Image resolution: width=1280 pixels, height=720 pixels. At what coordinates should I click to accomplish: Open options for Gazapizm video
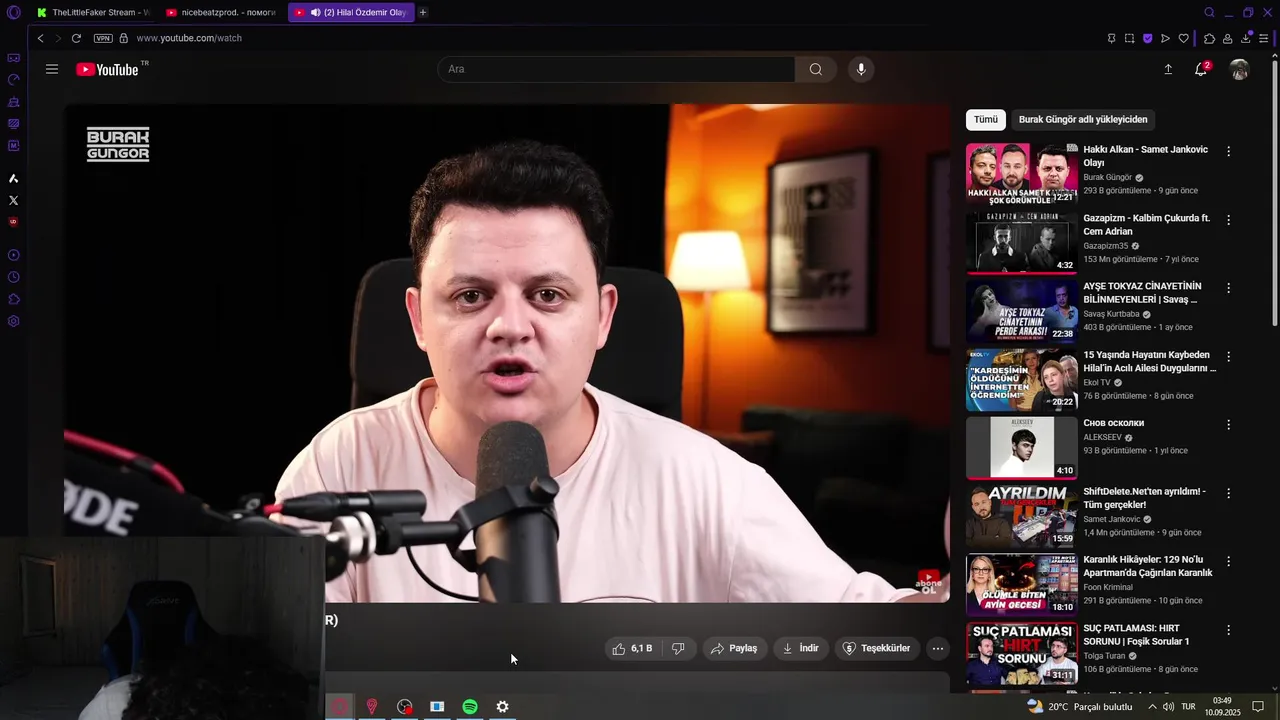pyautogui.click(x=1229, y=220)
